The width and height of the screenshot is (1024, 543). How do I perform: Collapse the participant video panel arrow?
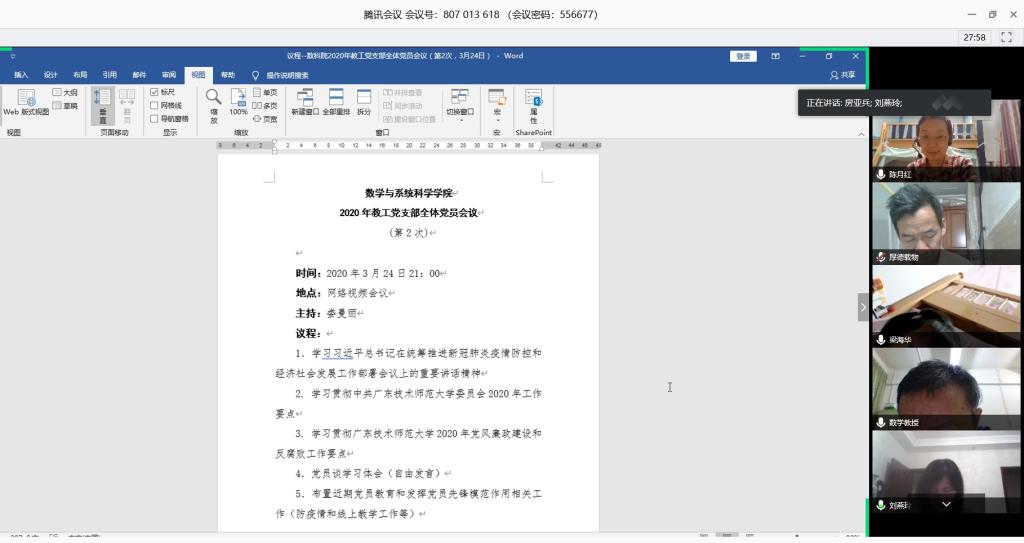pos(863,307)
